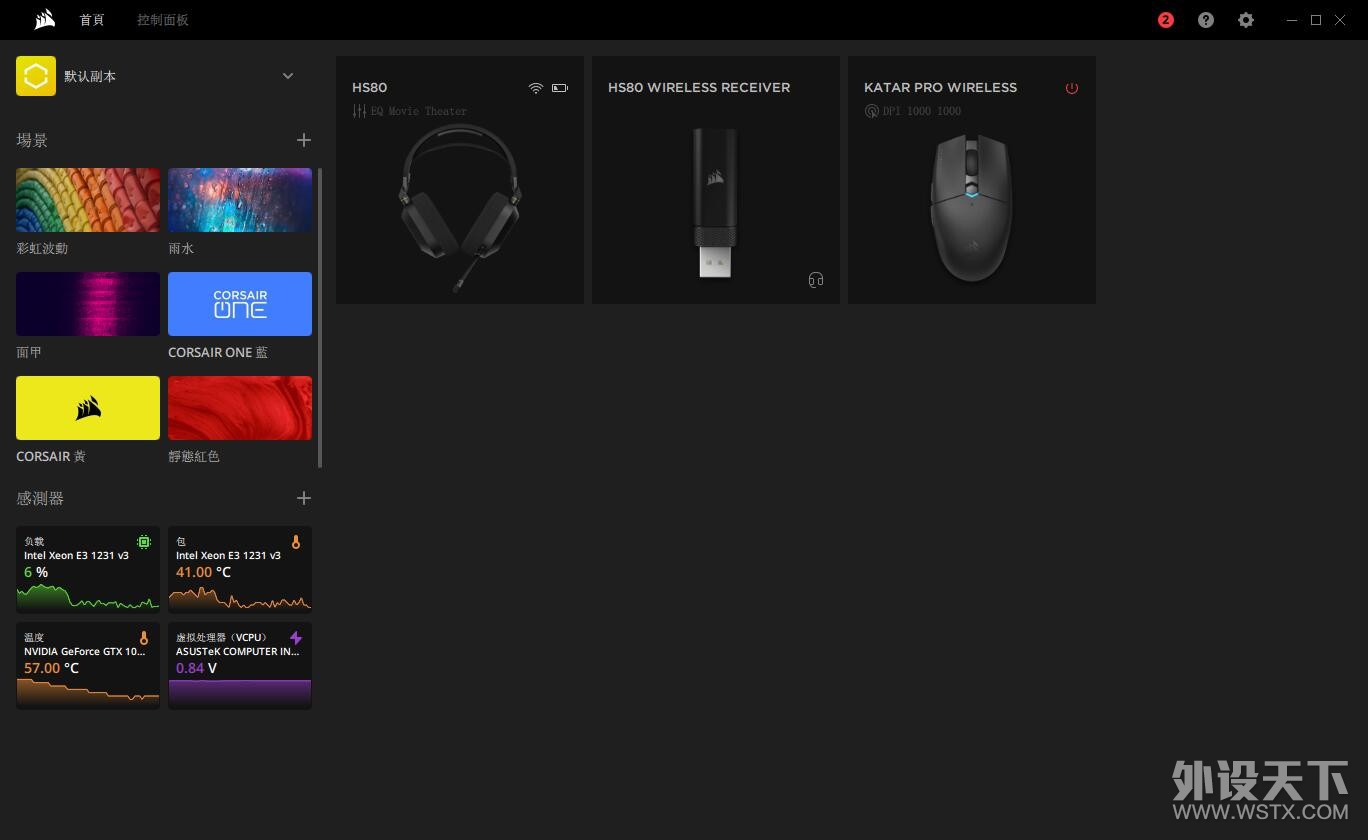Click the purple lightning voltage icon
The image size is (1368, 840).
click(x=296, y=637)
